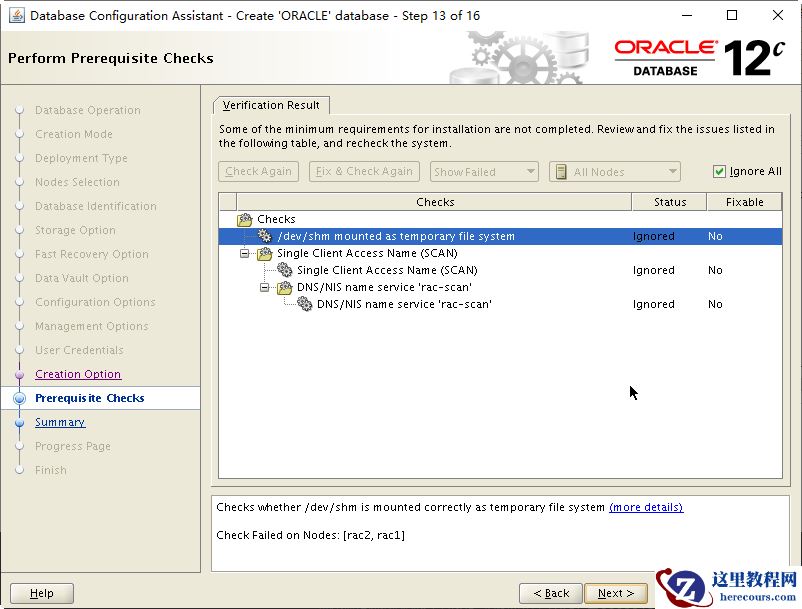This screenshot has width=802, height=609.
Task: Click gear icon of Single Client Access Name check
Action: point(284,269)
